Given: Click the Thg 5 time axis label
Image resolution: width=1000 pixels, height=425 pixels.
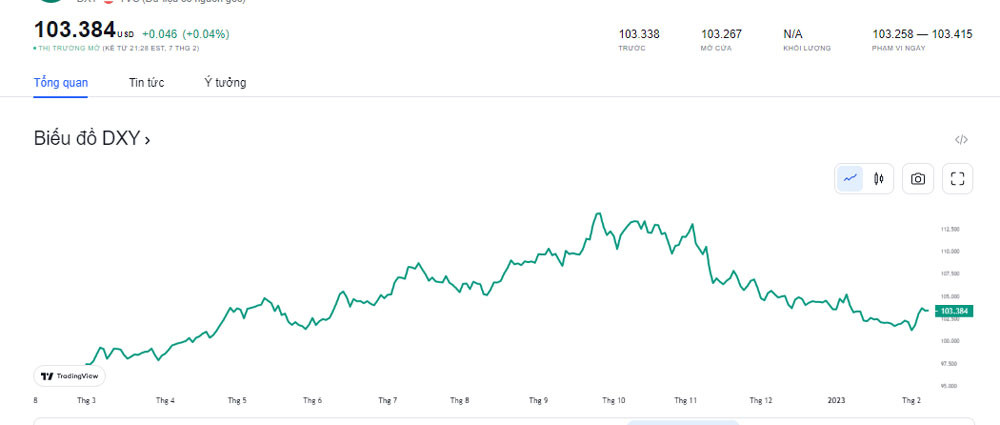Looking at the screenshot, I should (237, 400).
